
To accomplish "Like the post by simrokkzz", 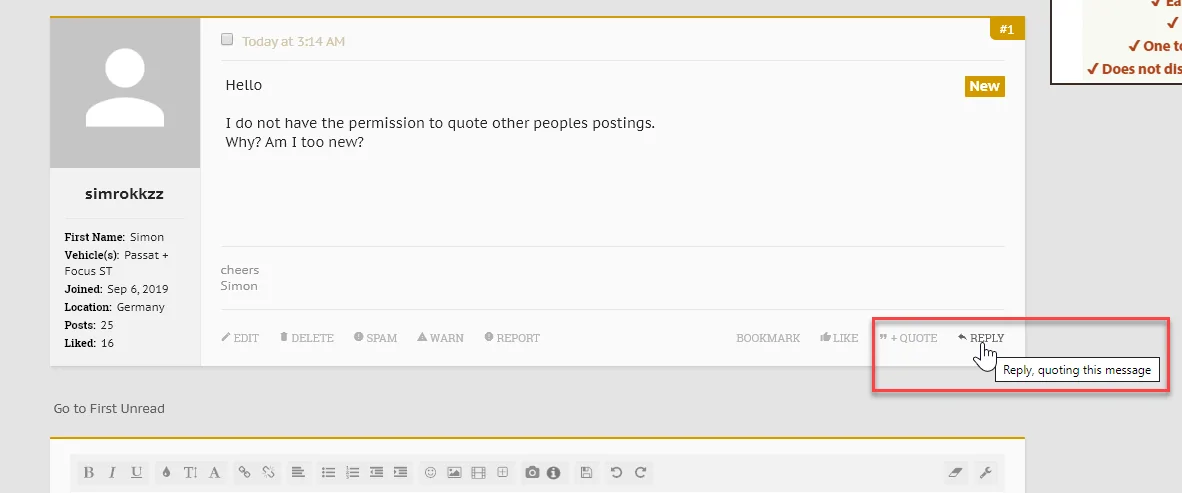I will tap(839, 338).
